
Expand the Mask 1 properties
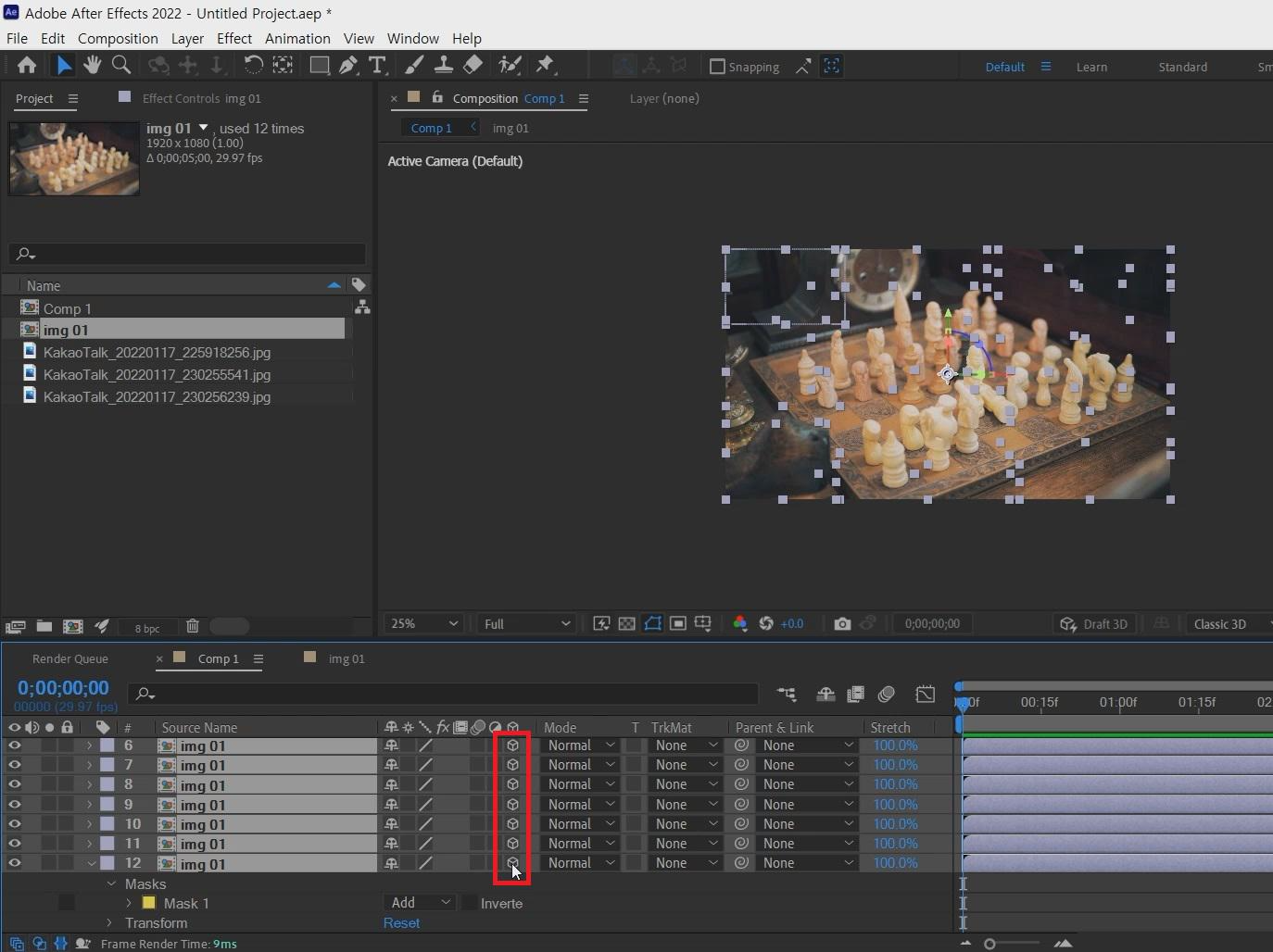click(129, 903)
